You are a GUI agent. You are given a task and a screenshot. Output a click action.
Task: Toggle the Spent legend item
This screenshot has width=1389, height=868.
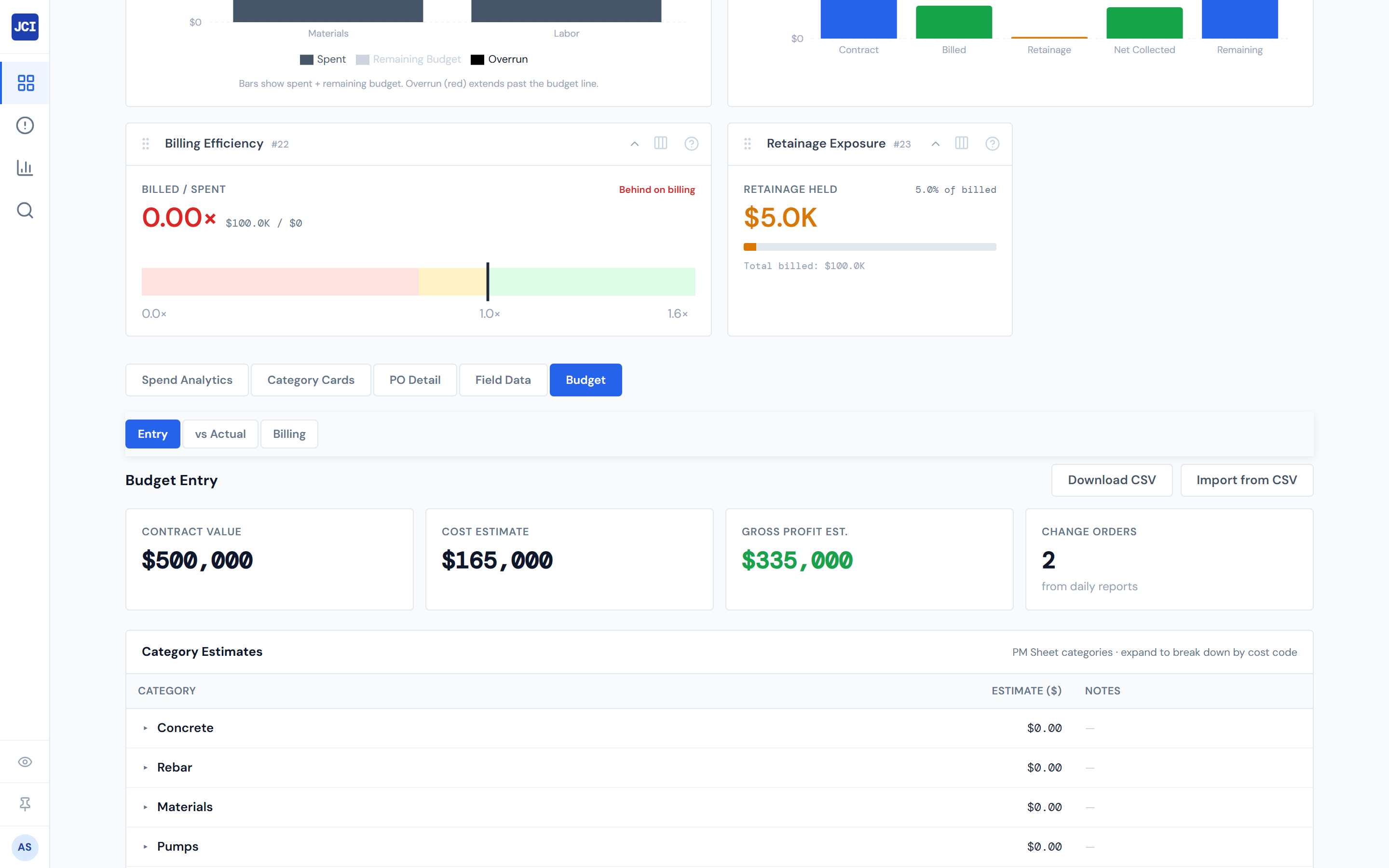click(323, 59)
